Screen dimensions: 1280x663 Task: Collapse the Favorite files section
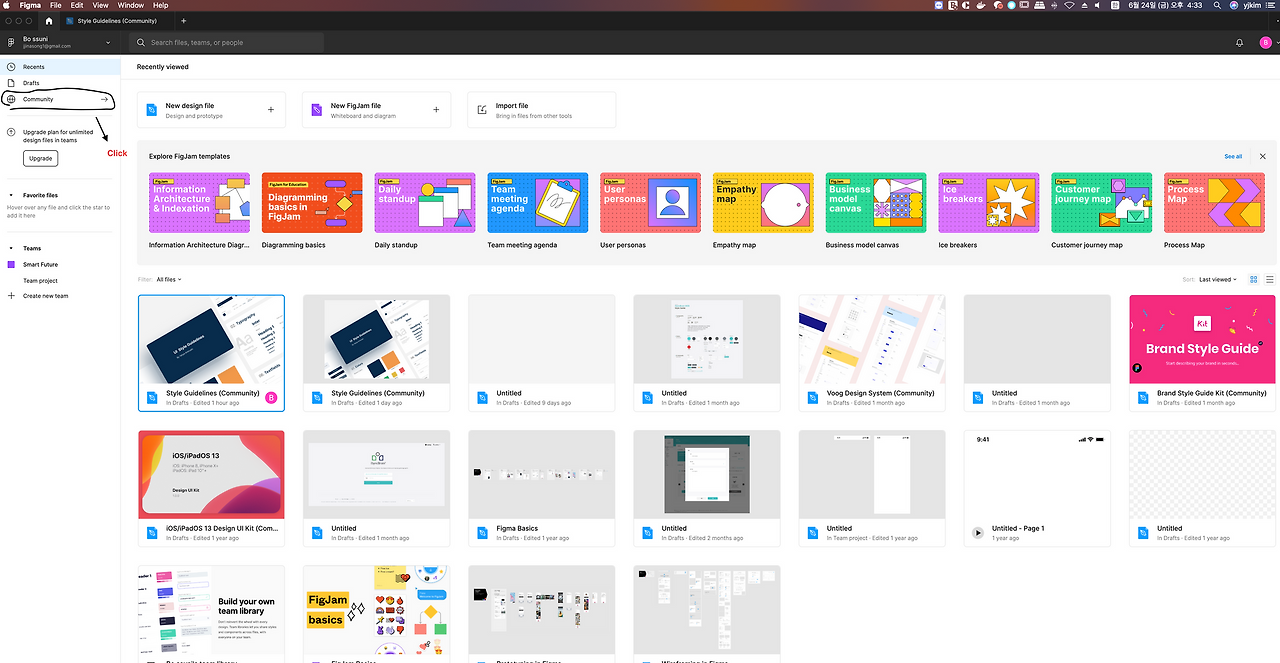click(12, 195)
